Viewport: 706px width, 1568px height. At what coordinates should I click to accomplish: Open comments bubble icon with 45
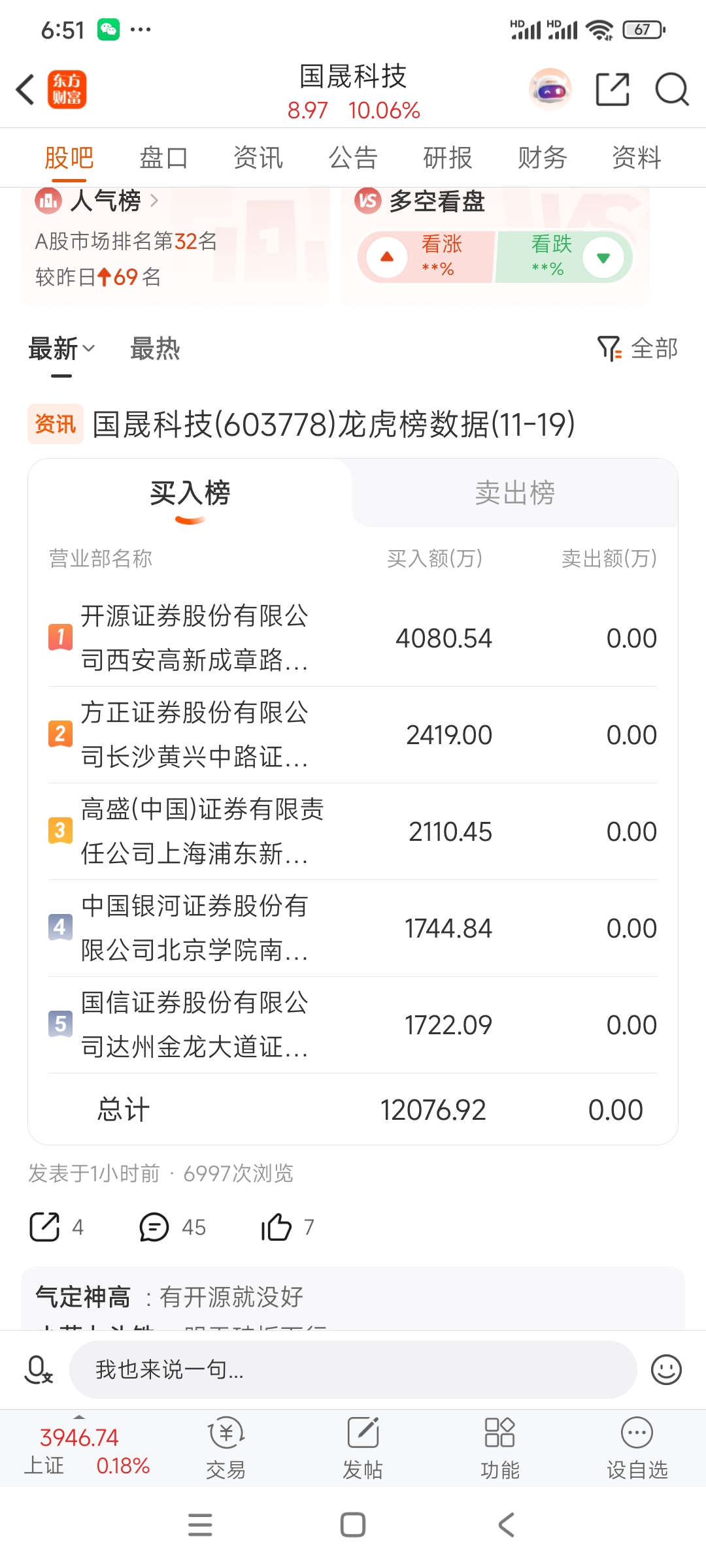pyautogui.click(x=154, y=1227)
